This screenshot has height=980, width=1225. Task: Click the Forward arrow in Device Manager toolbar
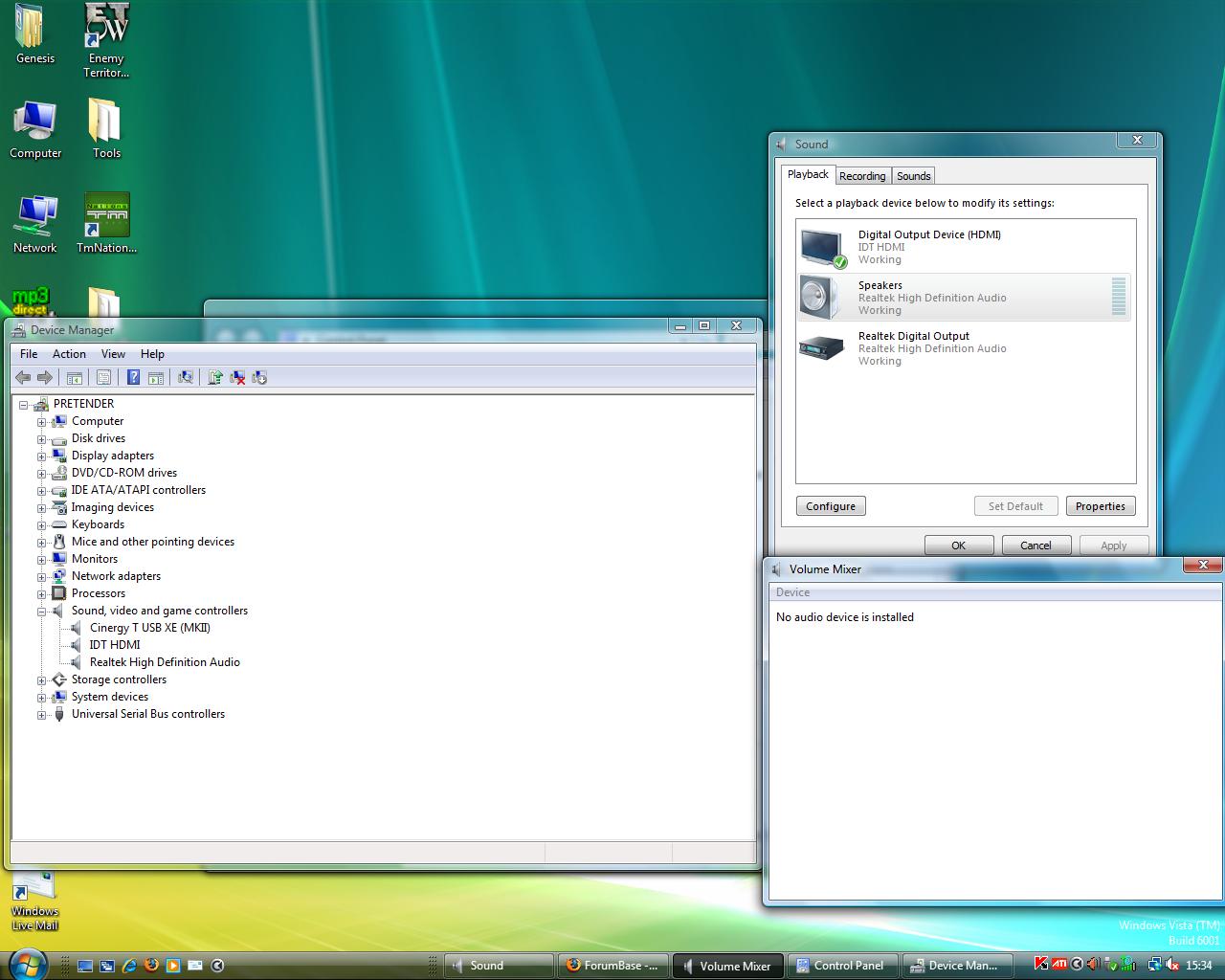click(44, 377)
